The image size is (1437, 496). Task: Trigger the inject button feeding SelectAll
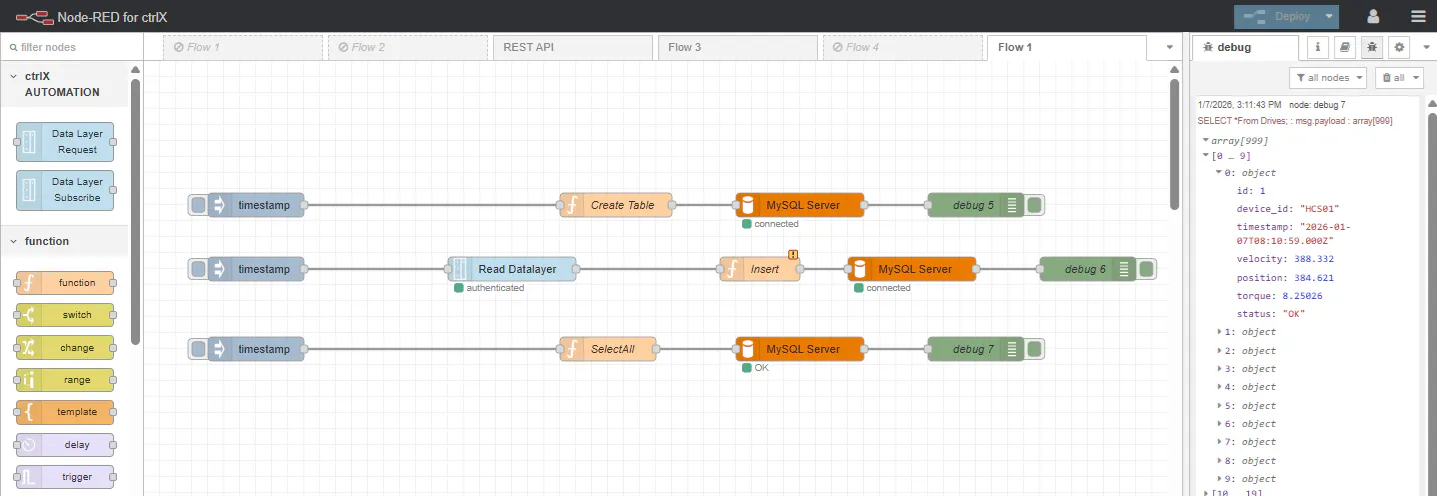(198, 349)
